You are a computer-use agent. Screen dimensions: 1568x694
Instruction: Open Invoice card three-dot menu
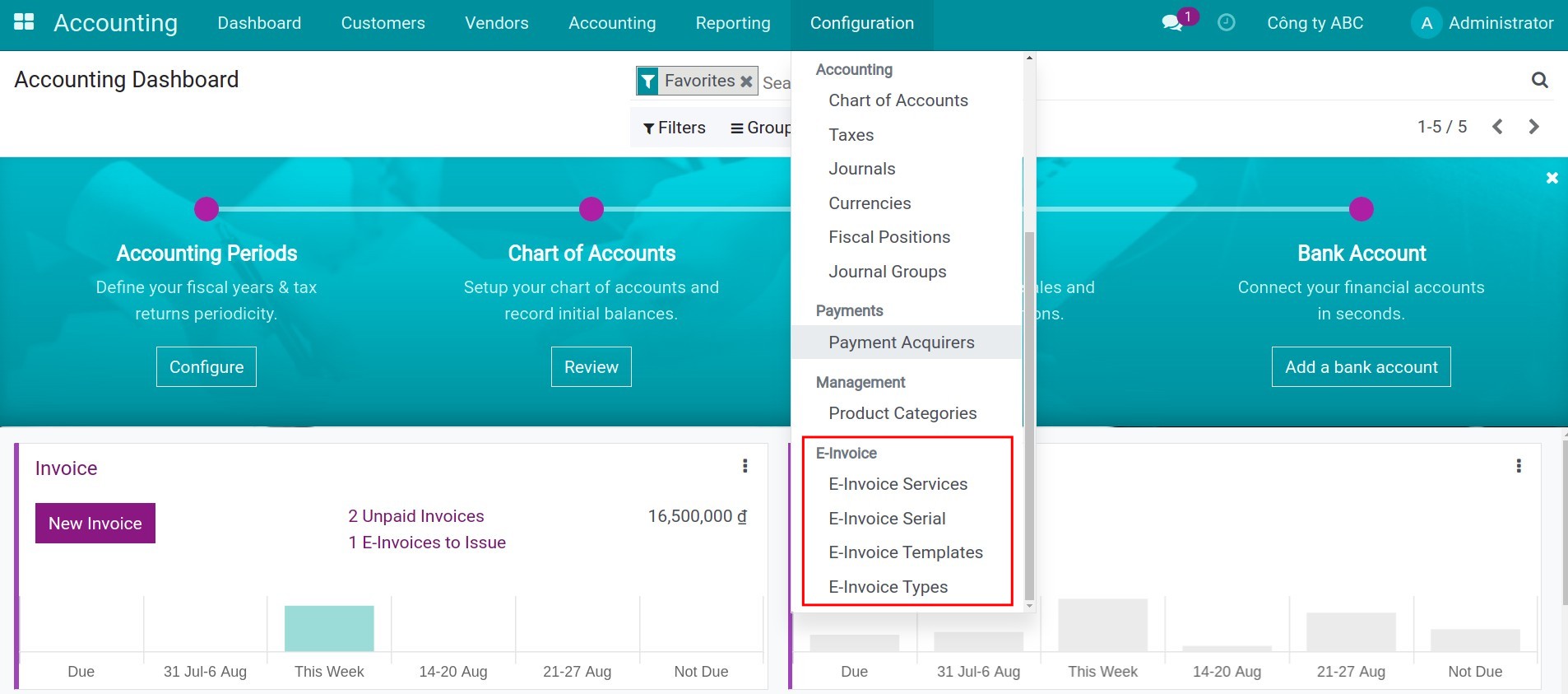click(x=745, y=466)
